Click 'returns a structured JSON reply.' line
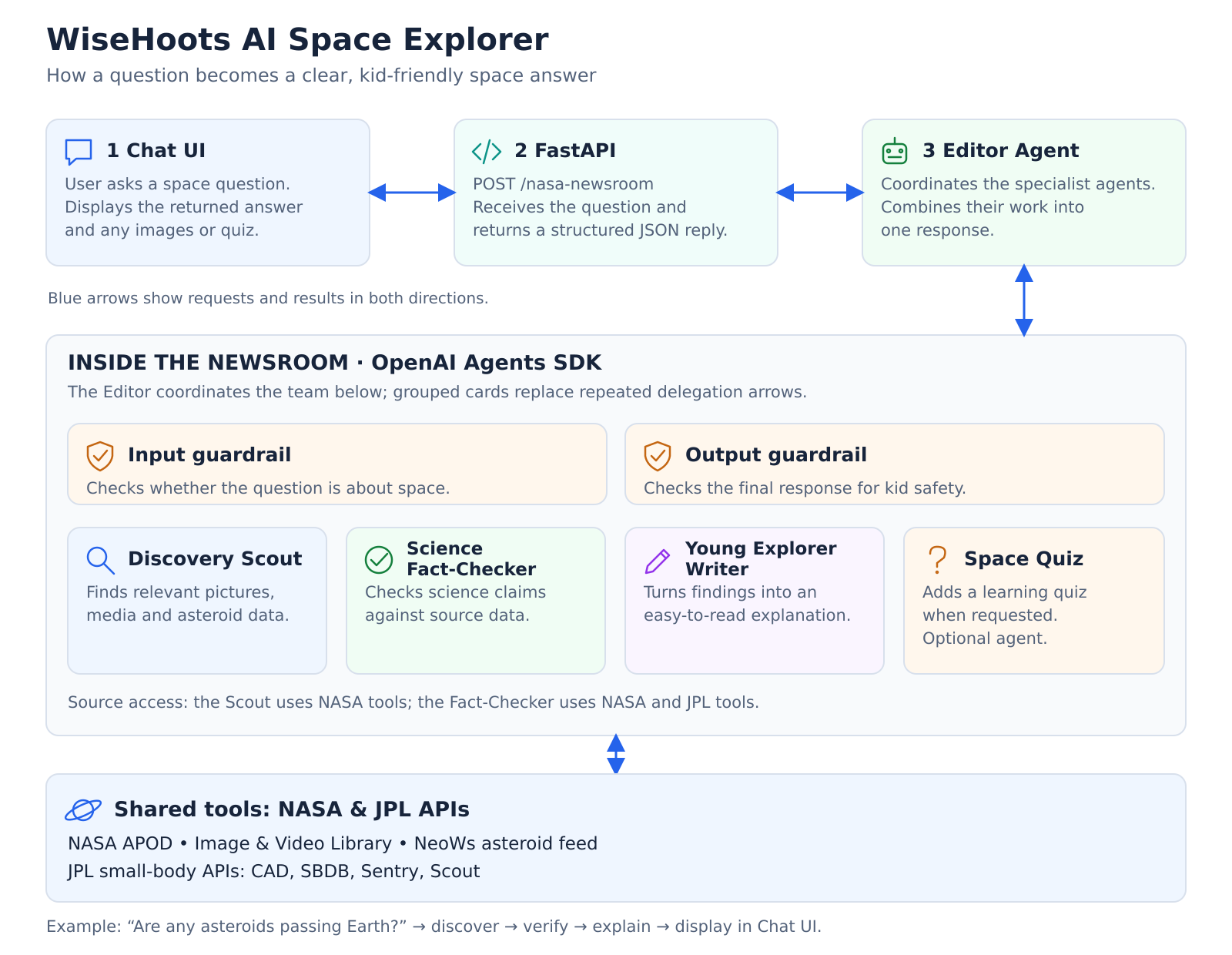The image size is (1232, 955). click(600, 230)
